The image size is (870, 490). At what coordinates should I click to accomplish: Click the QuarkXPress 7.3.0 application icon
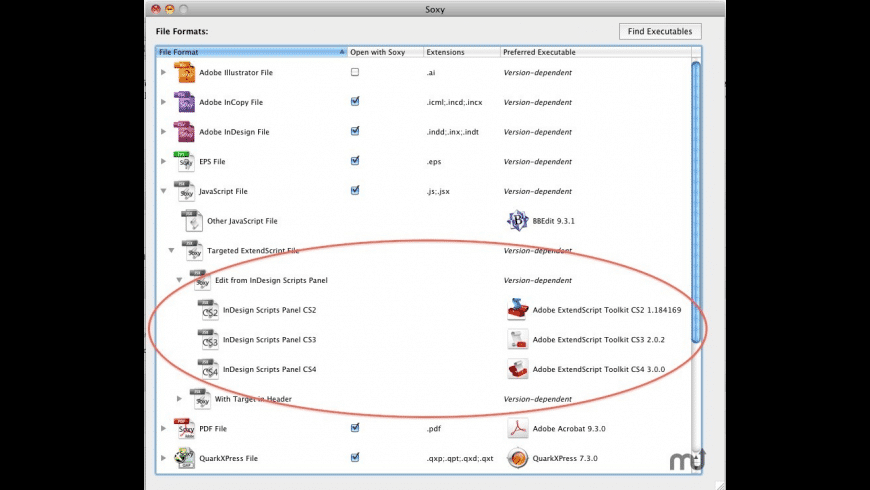(x=518, y=458)
